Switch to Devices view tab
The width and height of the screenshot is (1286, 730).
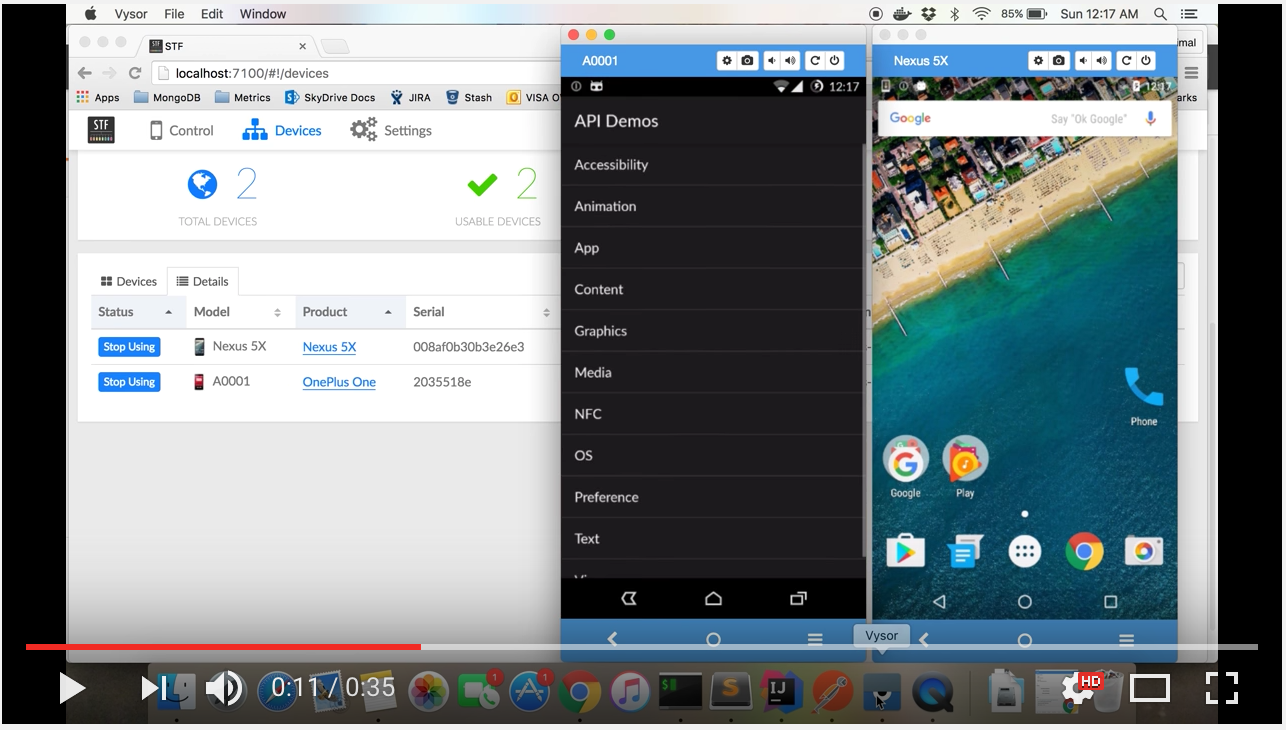coord(129,282)
